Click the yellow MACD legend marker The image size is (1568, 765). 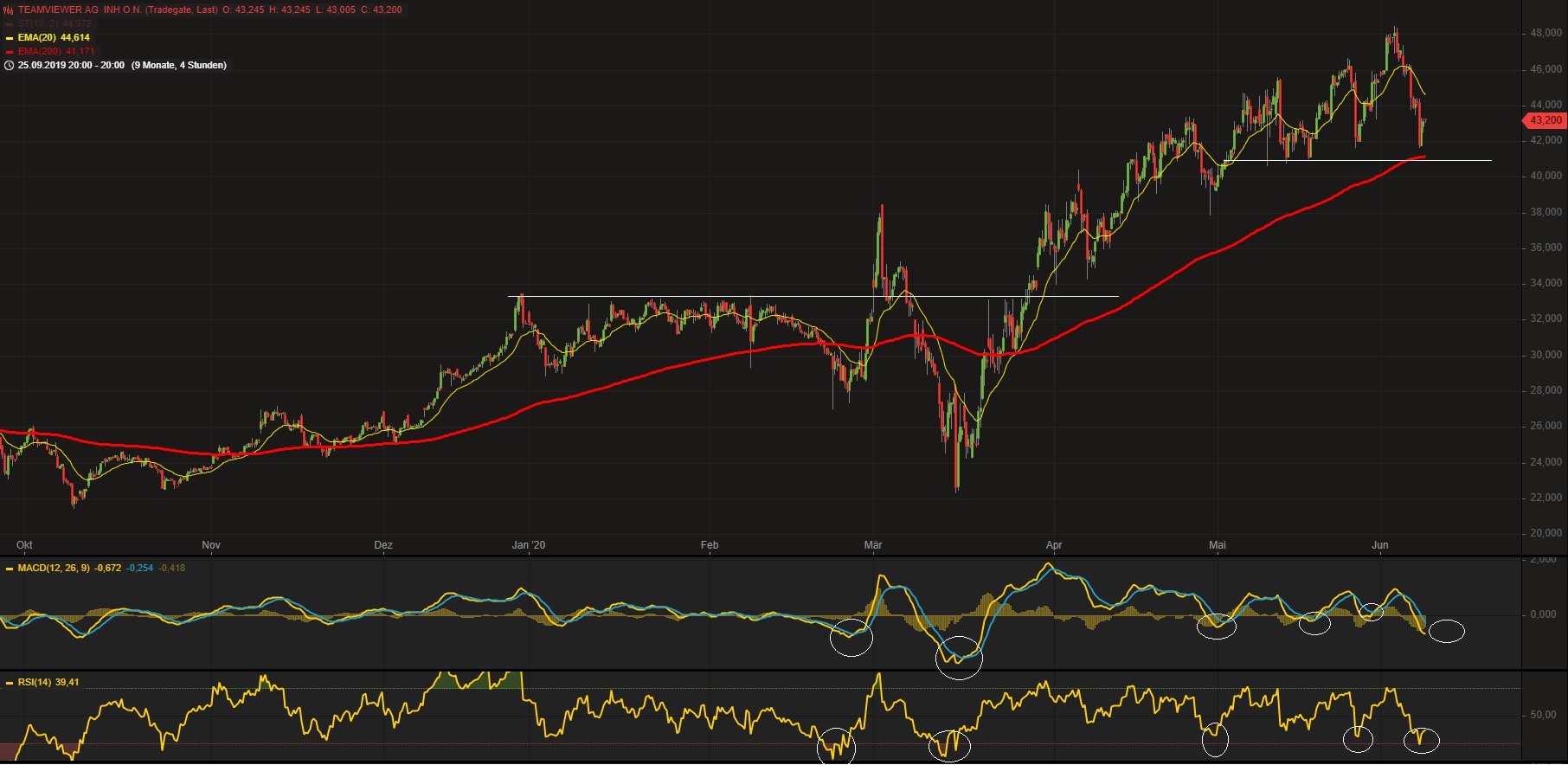[x=10, y=569]
